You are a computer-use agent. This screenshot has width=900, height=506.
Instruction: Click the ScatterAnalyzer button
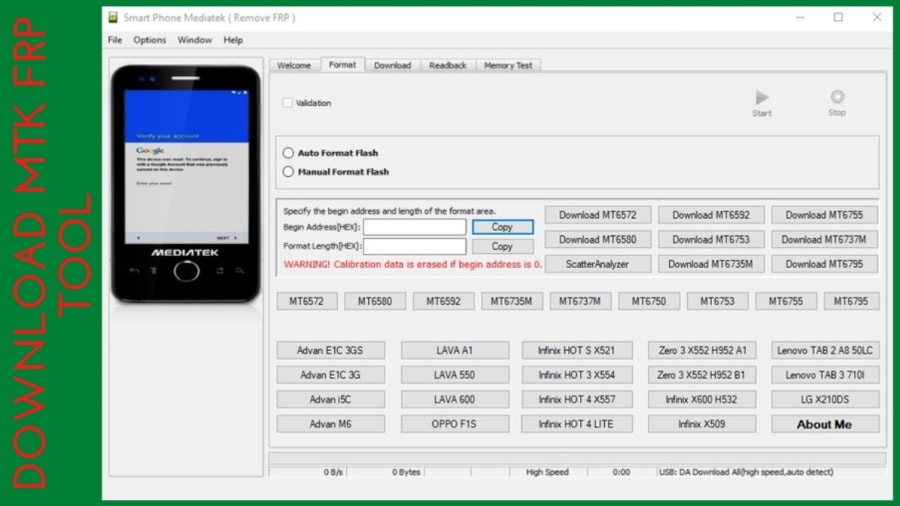pos(598,264)
